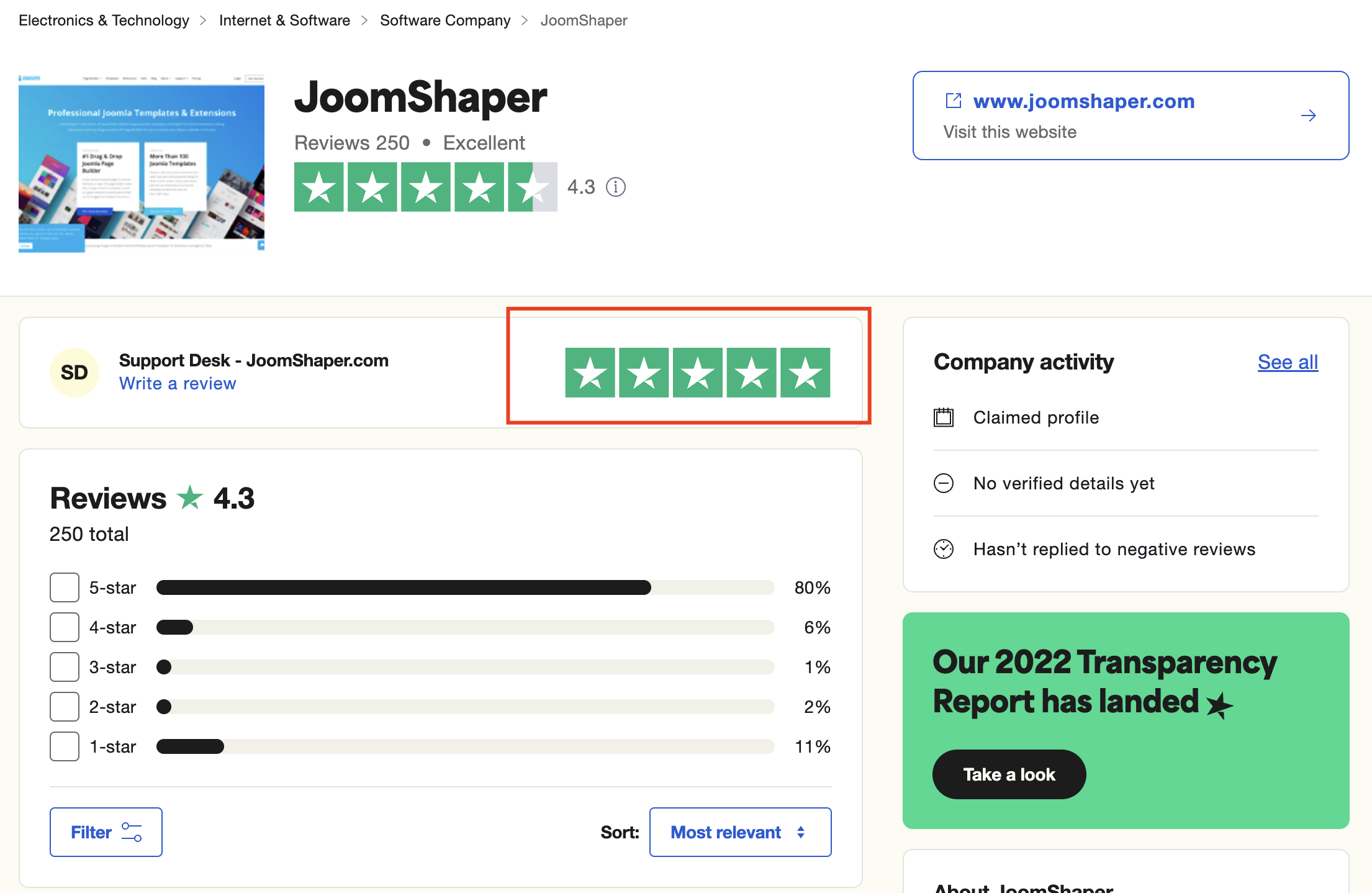Image resolution: width=1372 pixels, height=893 pixels.
Task: Select the 3-star filter checkbox
Action: click(x=65, y=667)
